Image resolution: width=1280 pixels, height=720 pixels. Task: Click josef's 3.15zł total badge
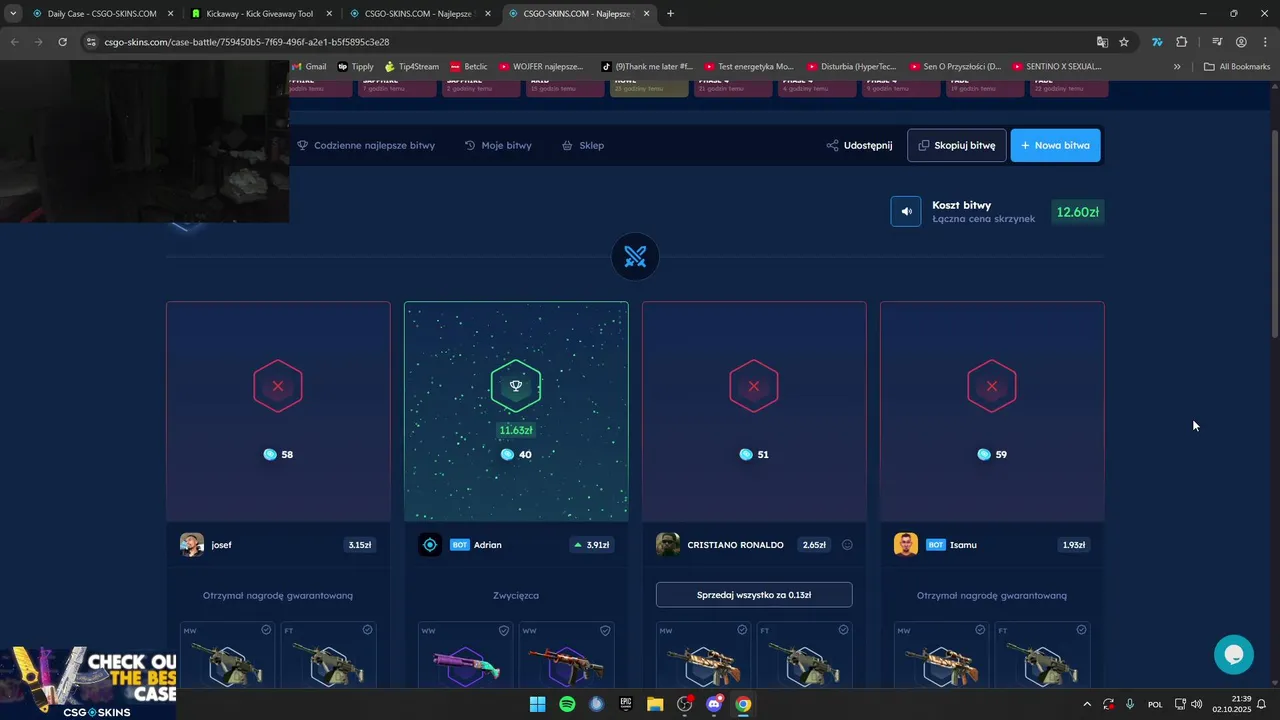pyautogui.click(x=360, y=545)
